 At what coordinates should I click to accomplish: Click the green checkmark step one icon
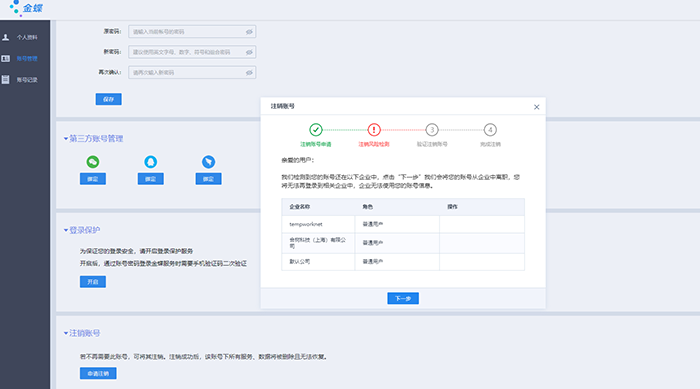[316, 130]
